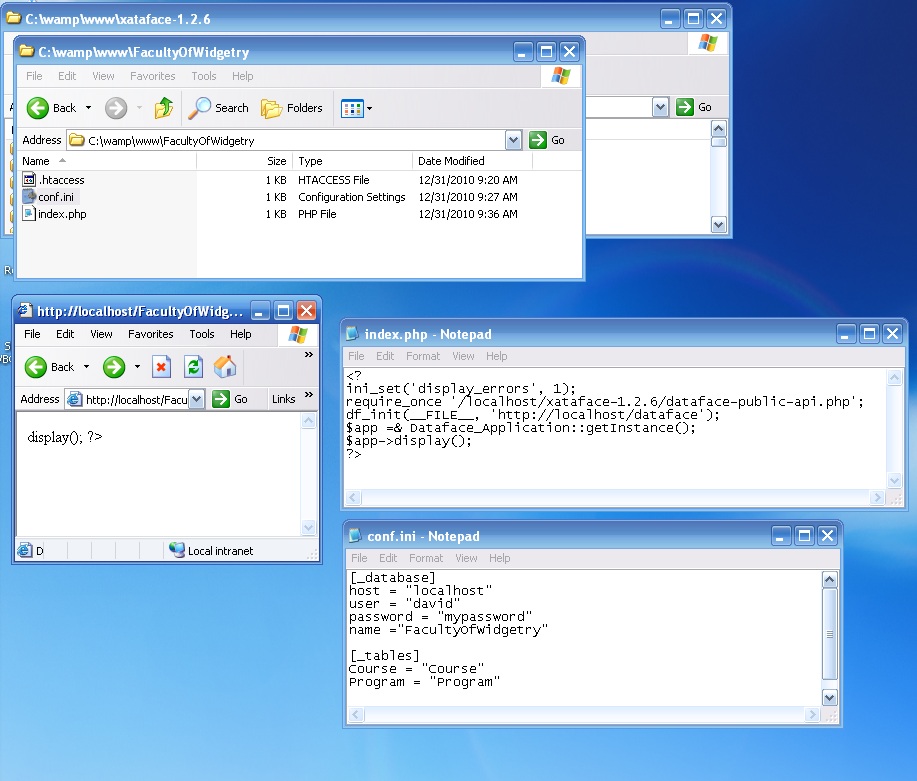Expand Forward history dropdown in browser window
Image resolution: width=917 pixels, height=781 pixels.
[x=137, y=367]
